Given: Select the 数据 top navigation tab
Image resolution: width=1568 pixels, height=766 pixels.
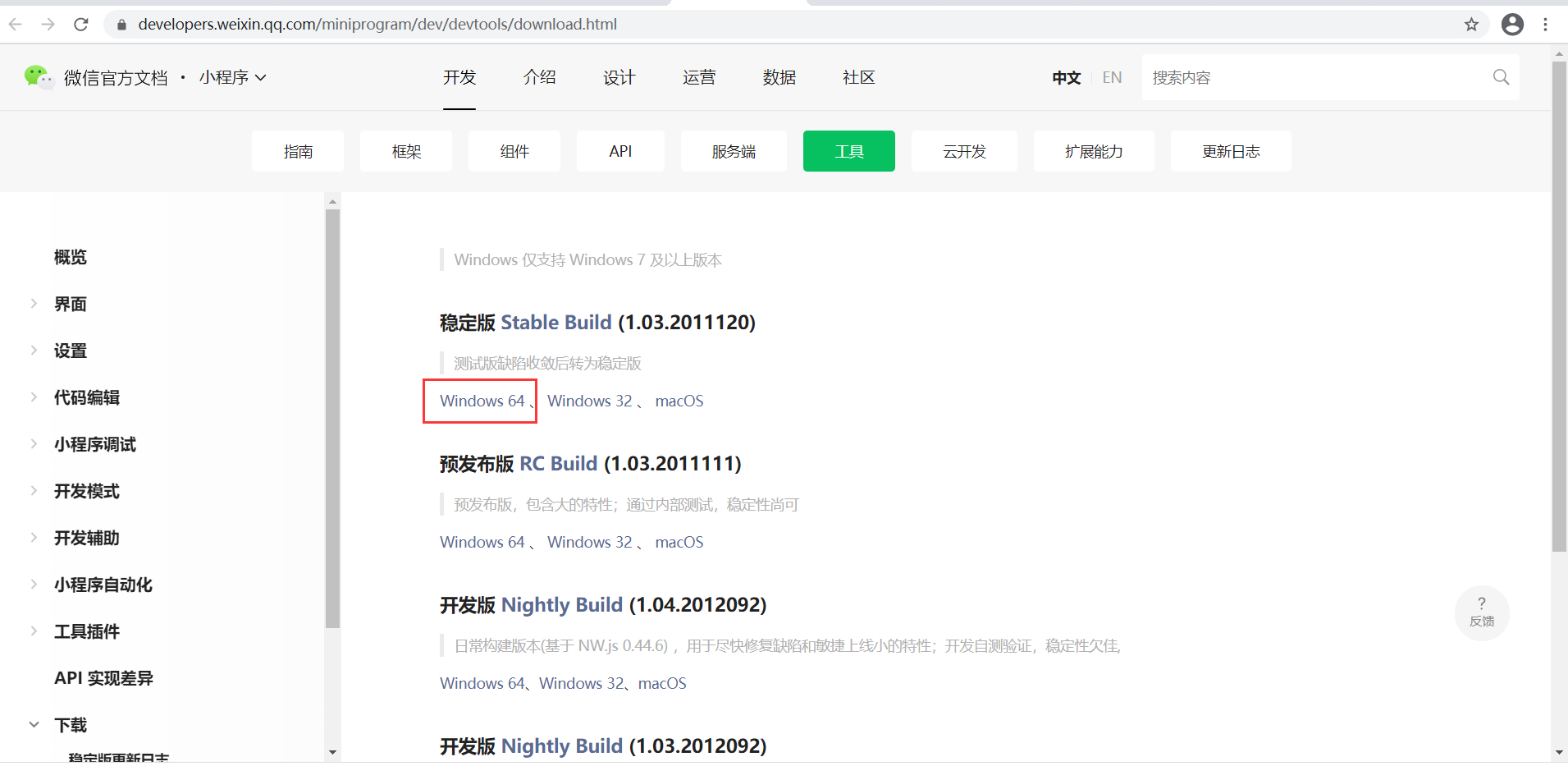Looking at the screenshot, I should (x=779, y=77).
